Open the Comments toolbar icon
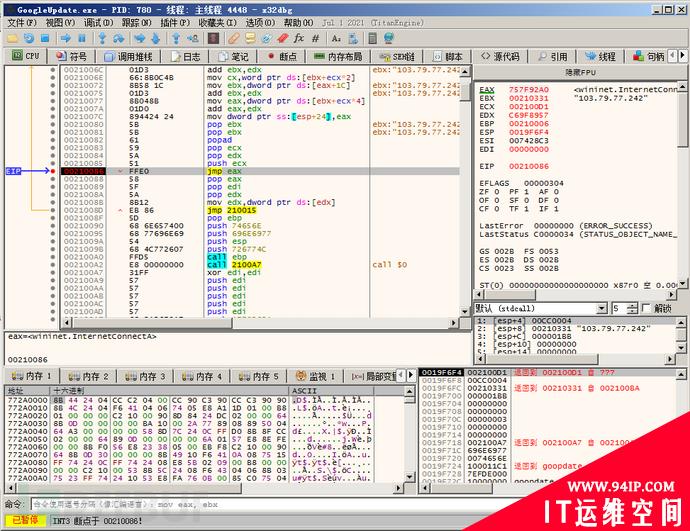 [250, 38]
